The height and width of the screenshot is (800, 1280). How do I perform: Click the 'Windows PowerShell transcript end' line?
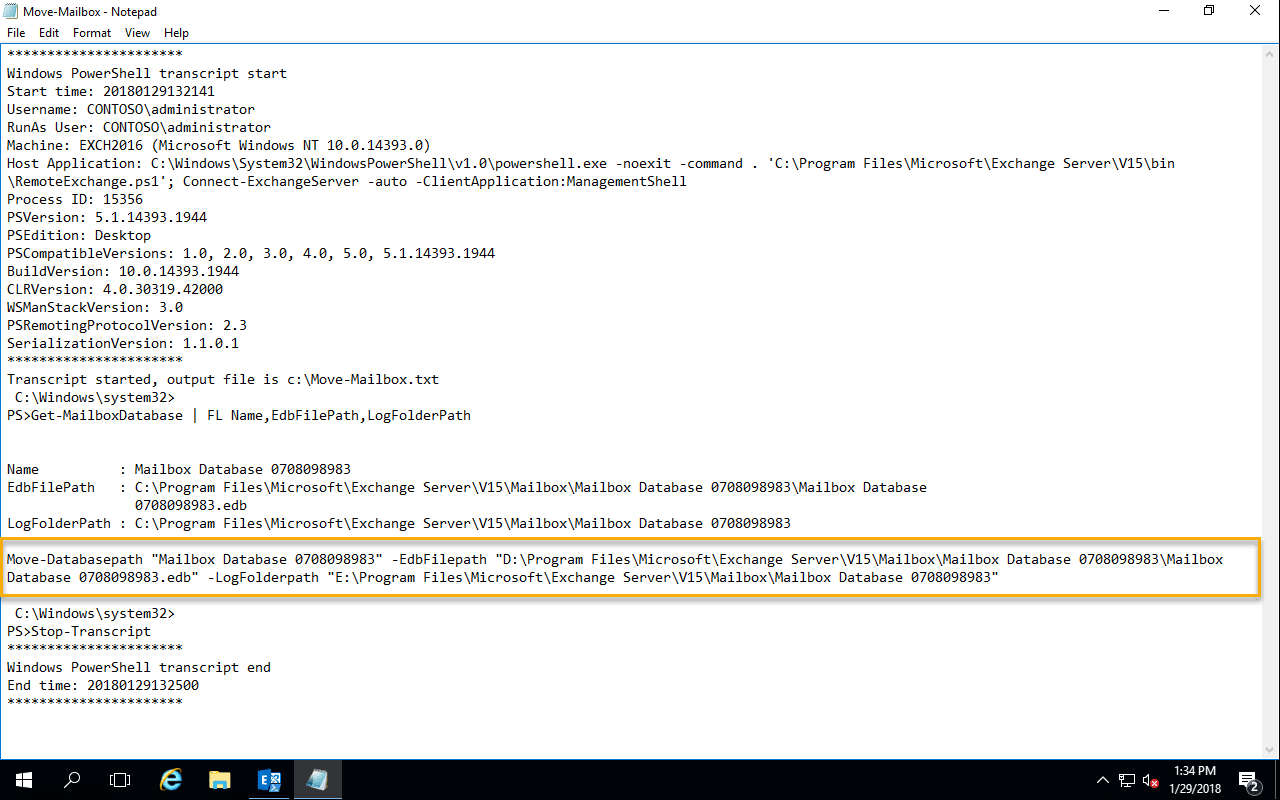139,667
